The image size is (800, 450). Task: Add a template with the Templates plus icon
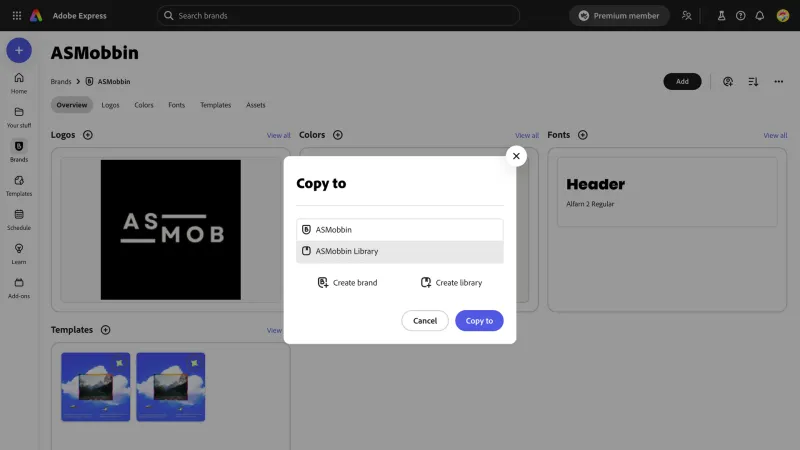tap(106, 330)
